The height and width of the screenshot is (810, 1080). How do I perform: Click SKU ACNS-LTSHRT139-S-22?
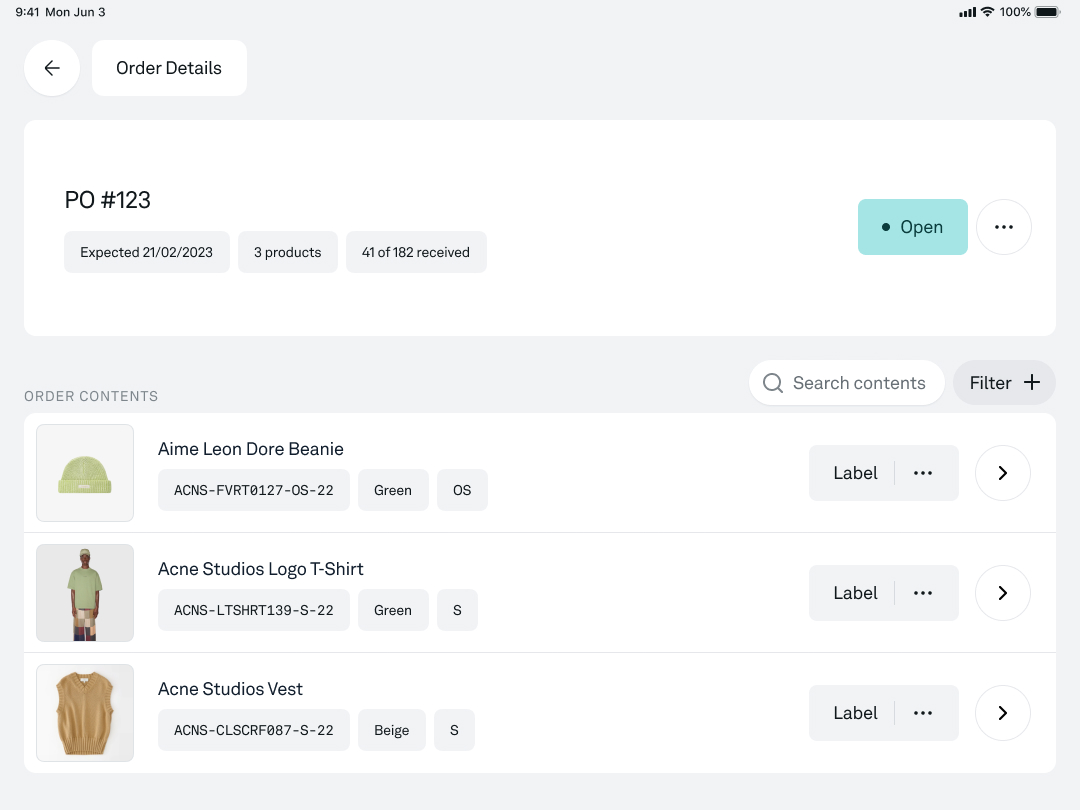tap(253, 610)
